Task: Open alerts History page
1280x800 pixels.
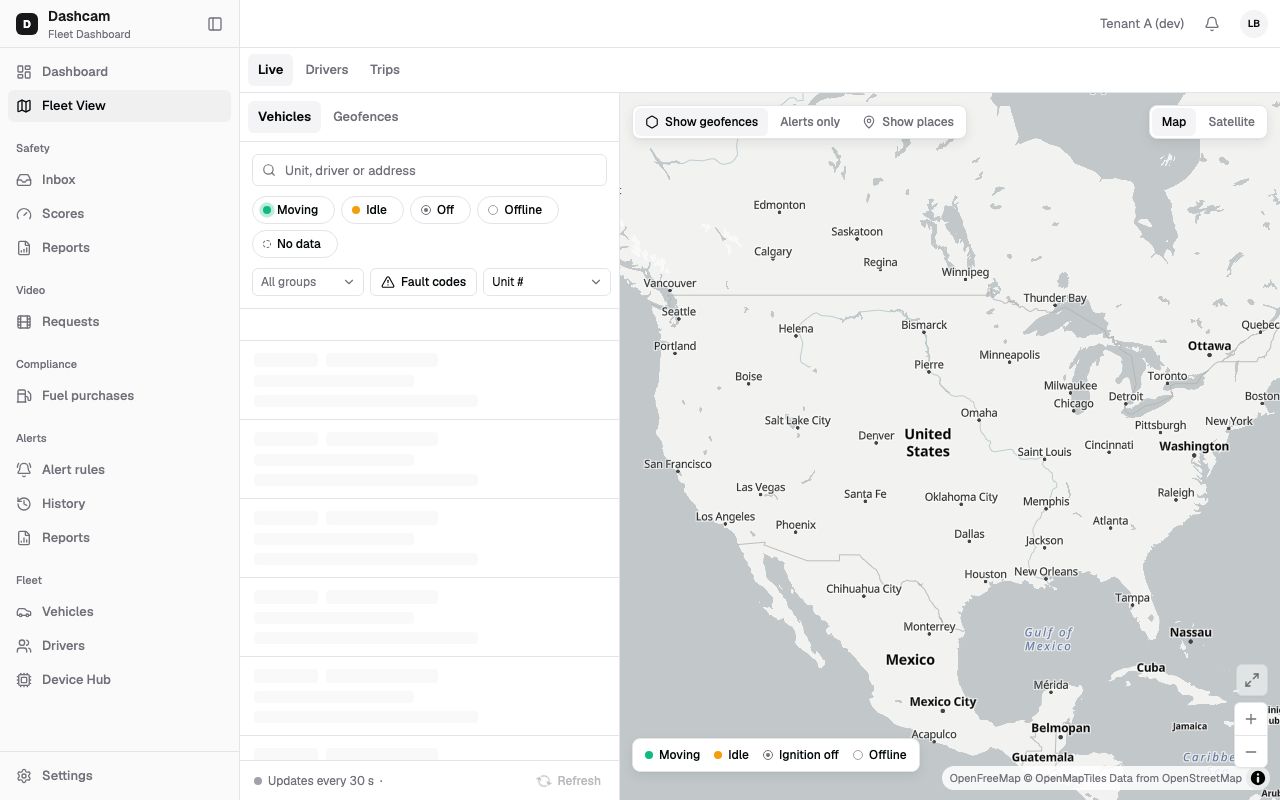Action: tap(120, 504)
